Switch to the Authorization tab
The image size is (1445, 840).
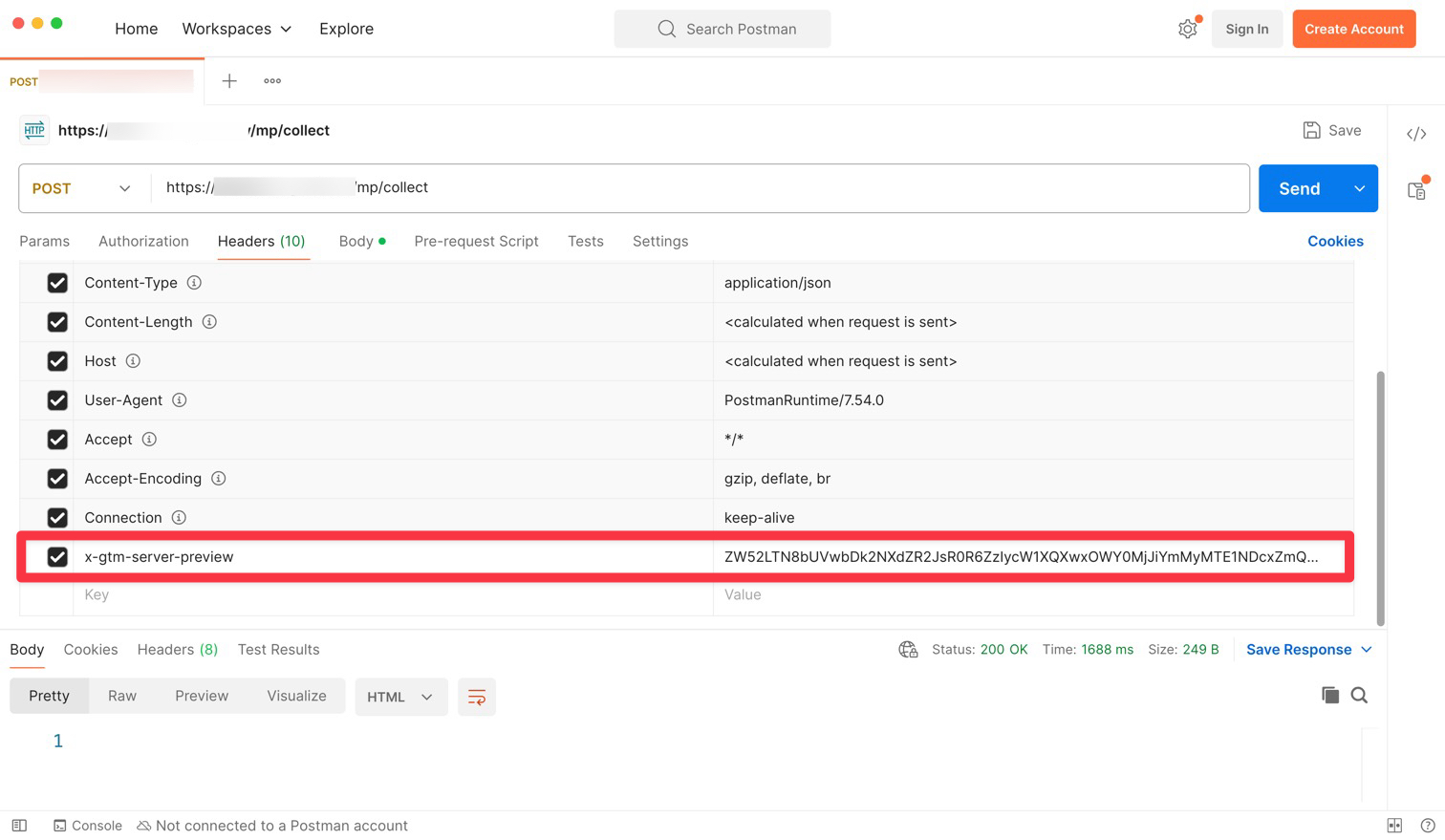[x=143, y=241]
